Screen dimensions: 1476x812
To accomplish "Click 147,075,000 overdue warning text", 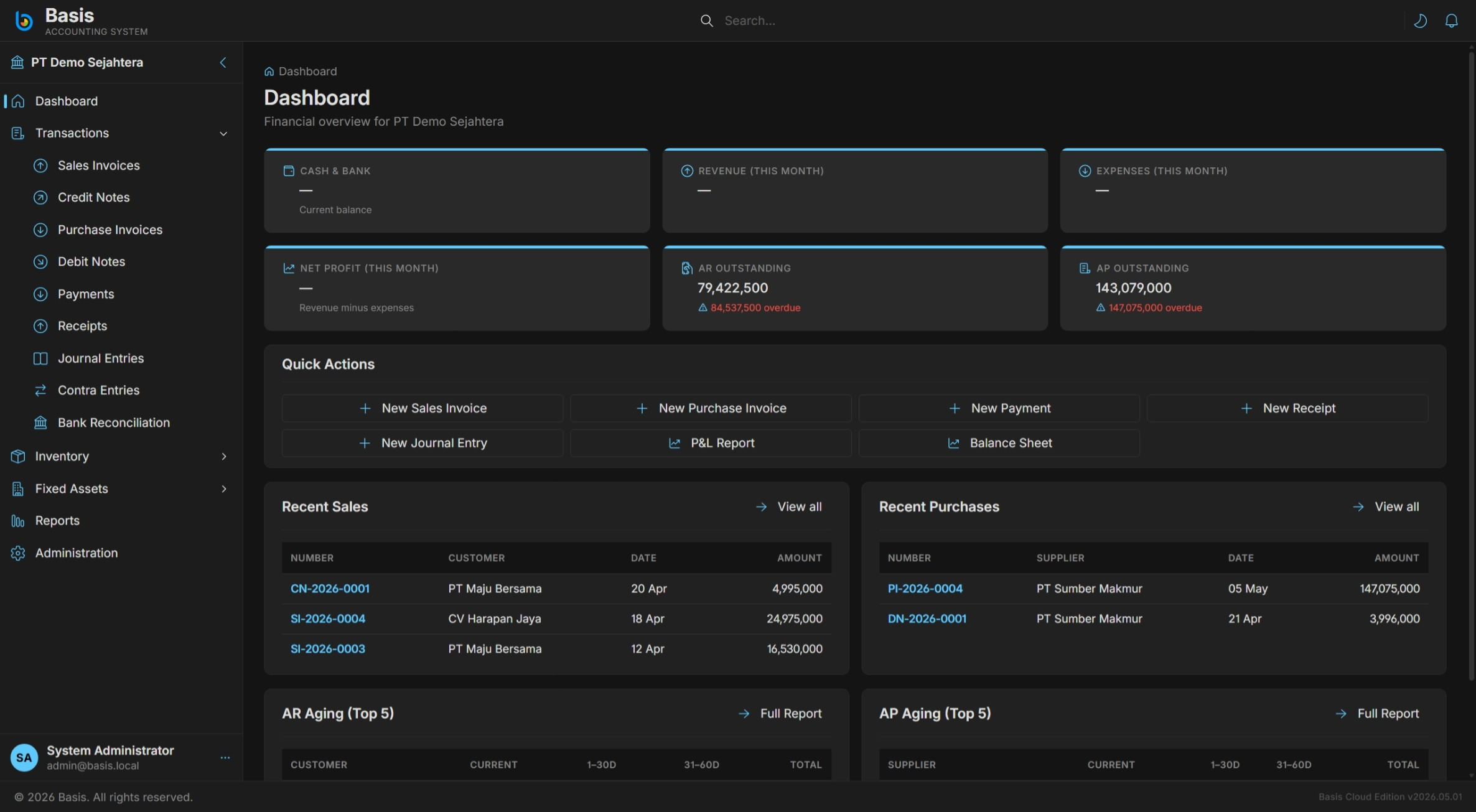I will (1156, 307).
